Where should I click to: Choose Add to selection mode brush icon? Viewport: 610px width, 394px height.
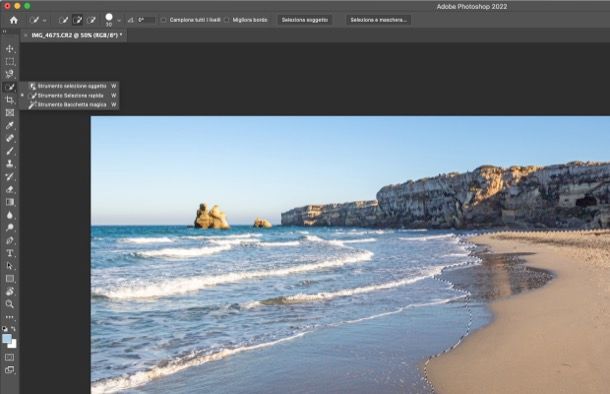pos(77,20)
